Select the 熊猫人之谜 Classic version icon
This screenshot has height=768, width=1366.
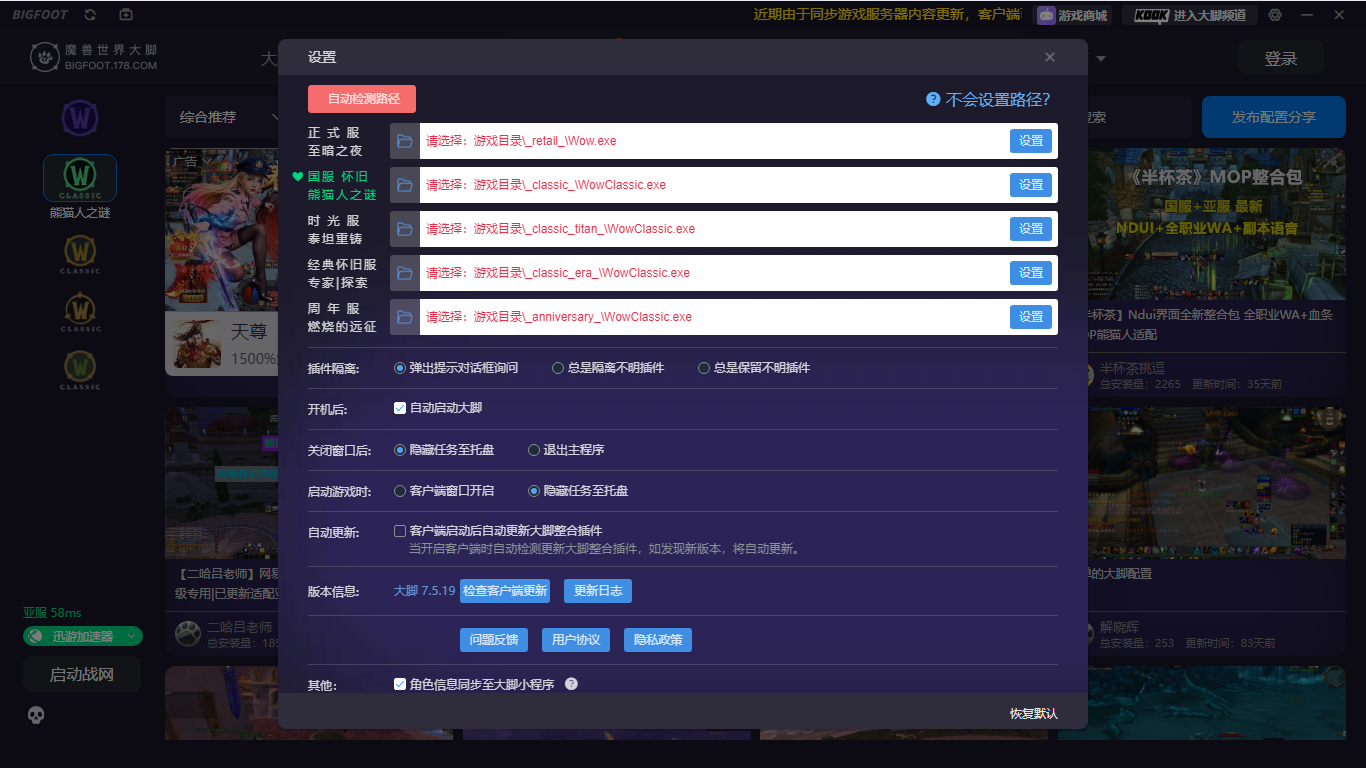pyautogui.click(x=79, y=177)
